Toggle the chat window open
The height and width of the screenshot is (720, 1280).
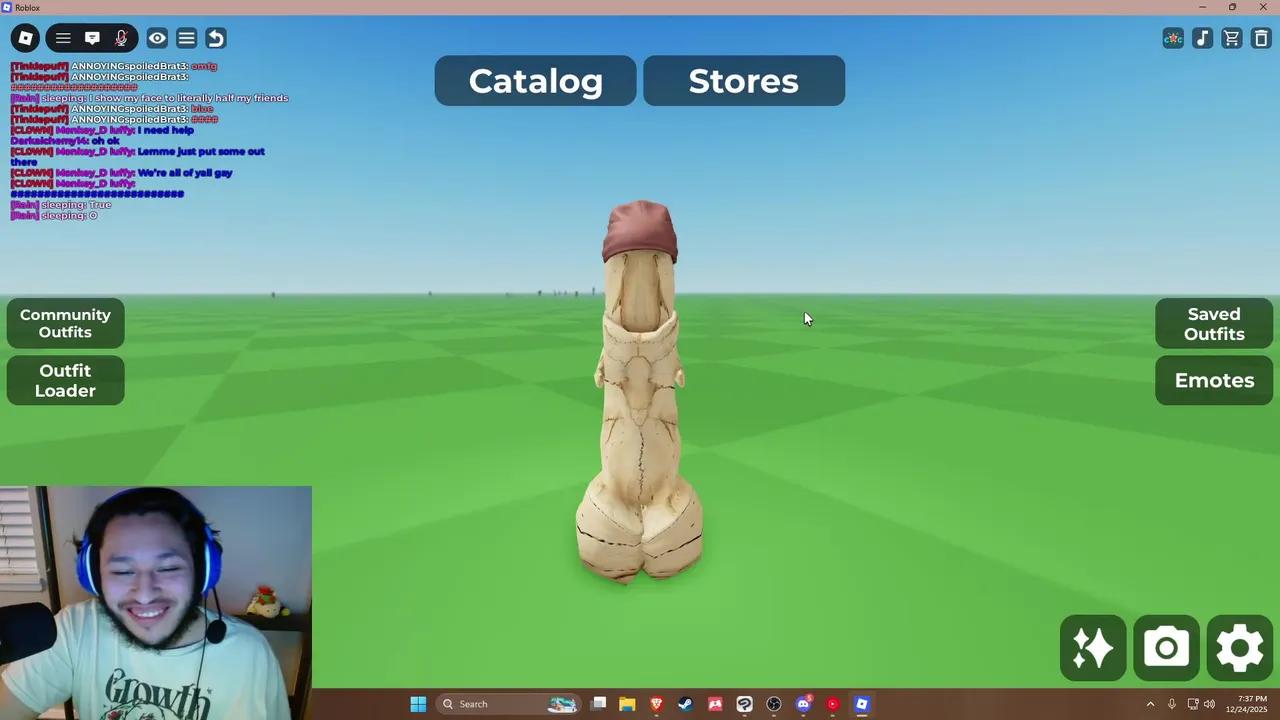click(92, 38)
